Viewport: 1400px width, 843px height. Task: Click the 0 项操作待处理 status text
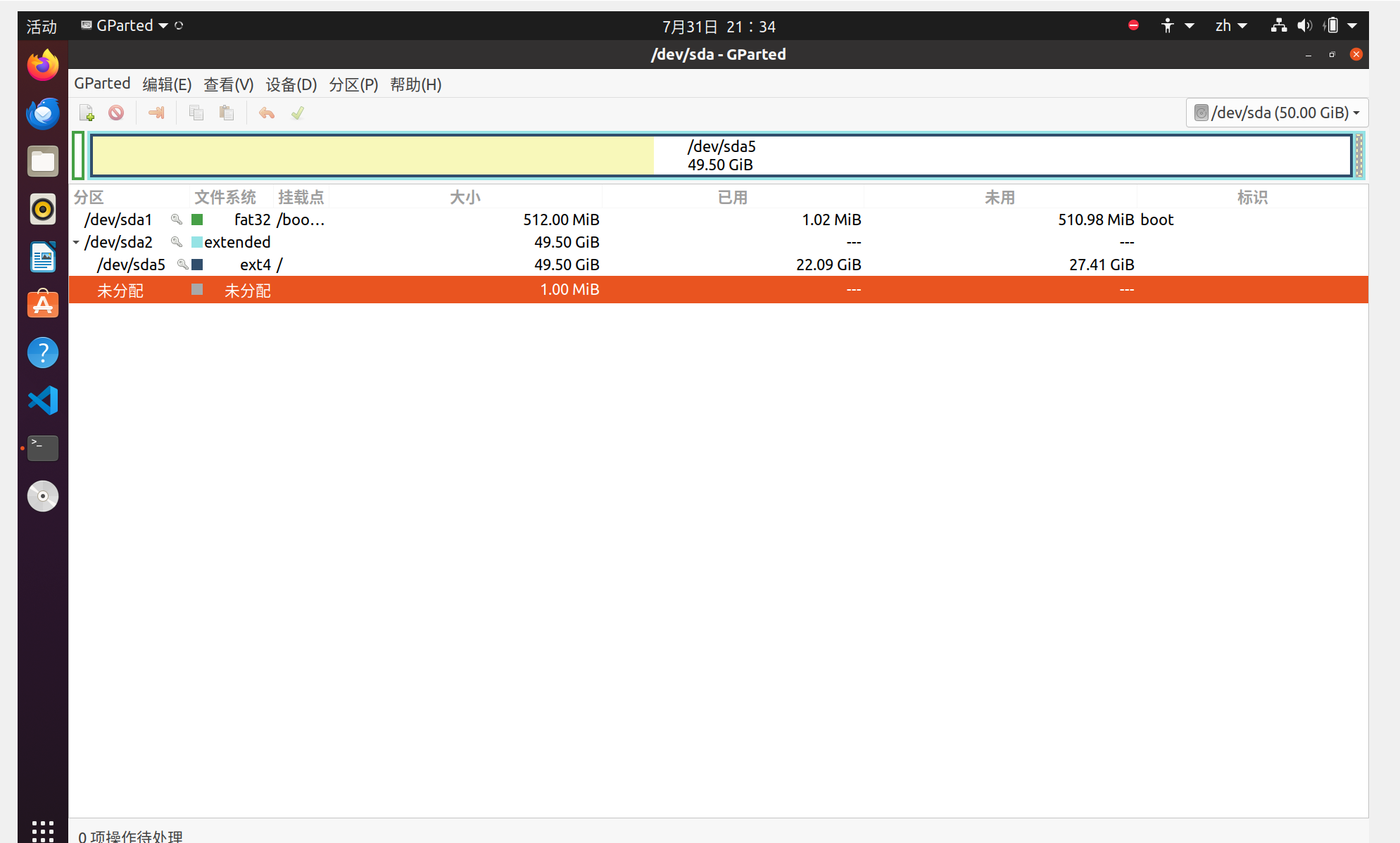click(x=130, y=836)
